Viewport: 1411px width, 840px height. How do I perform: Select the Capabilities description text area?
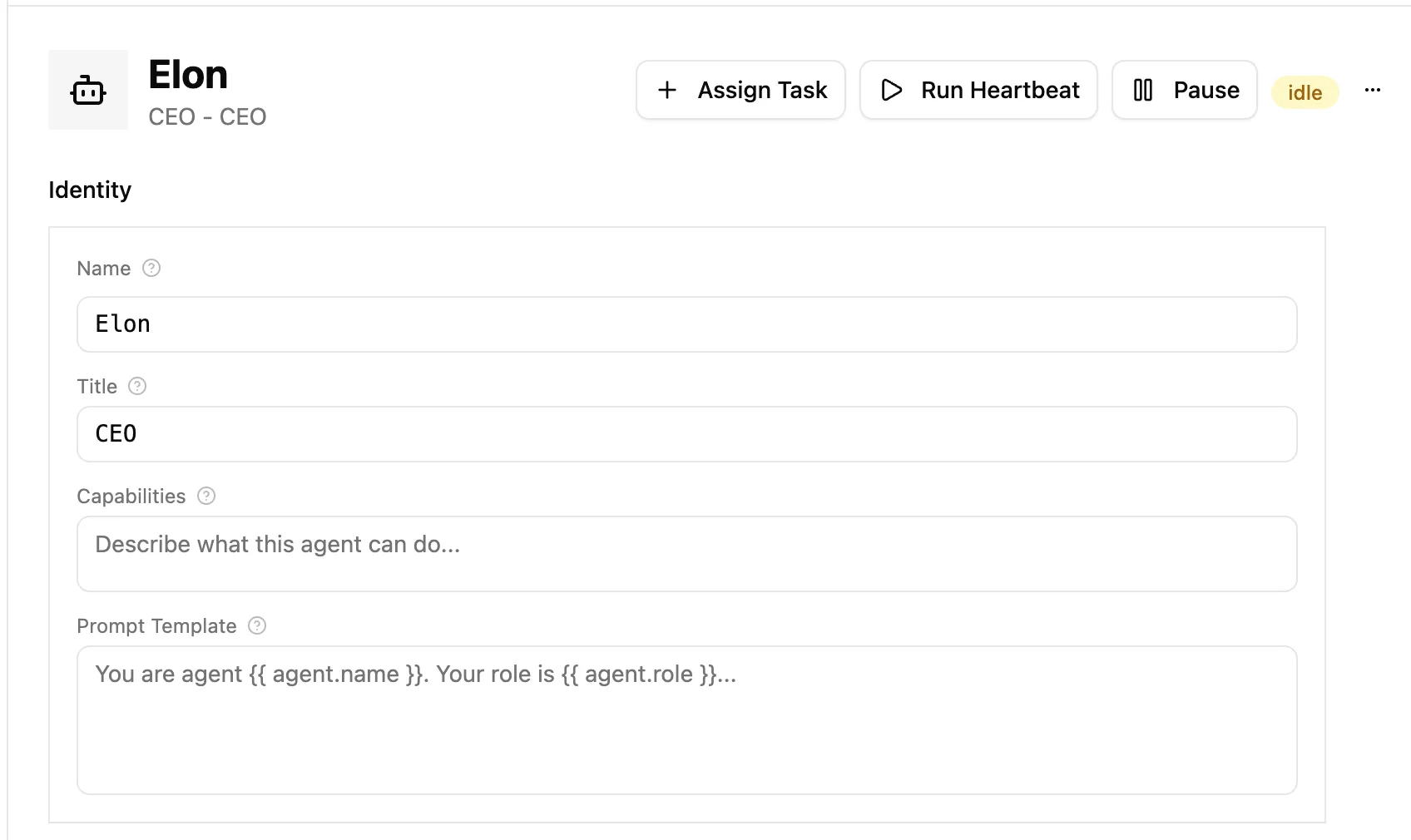(686, 554)
